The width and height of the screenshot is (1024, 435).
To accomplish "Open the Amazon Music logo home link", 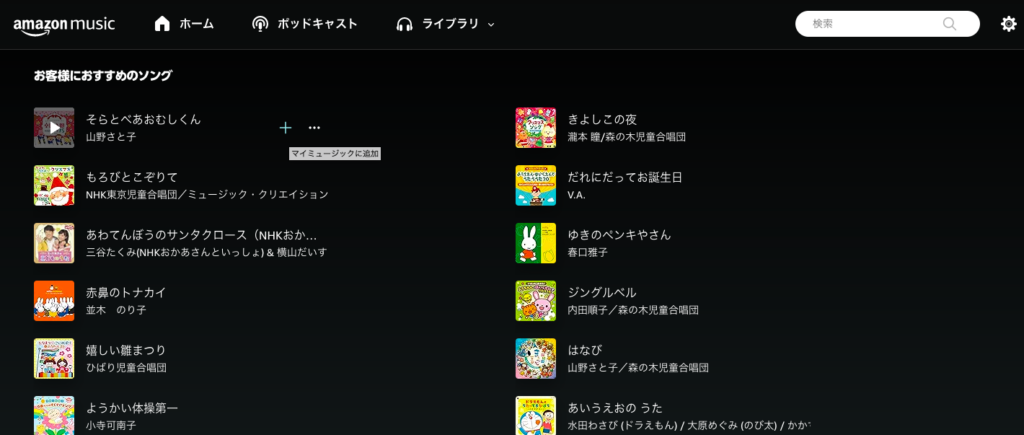I will 64,25.
